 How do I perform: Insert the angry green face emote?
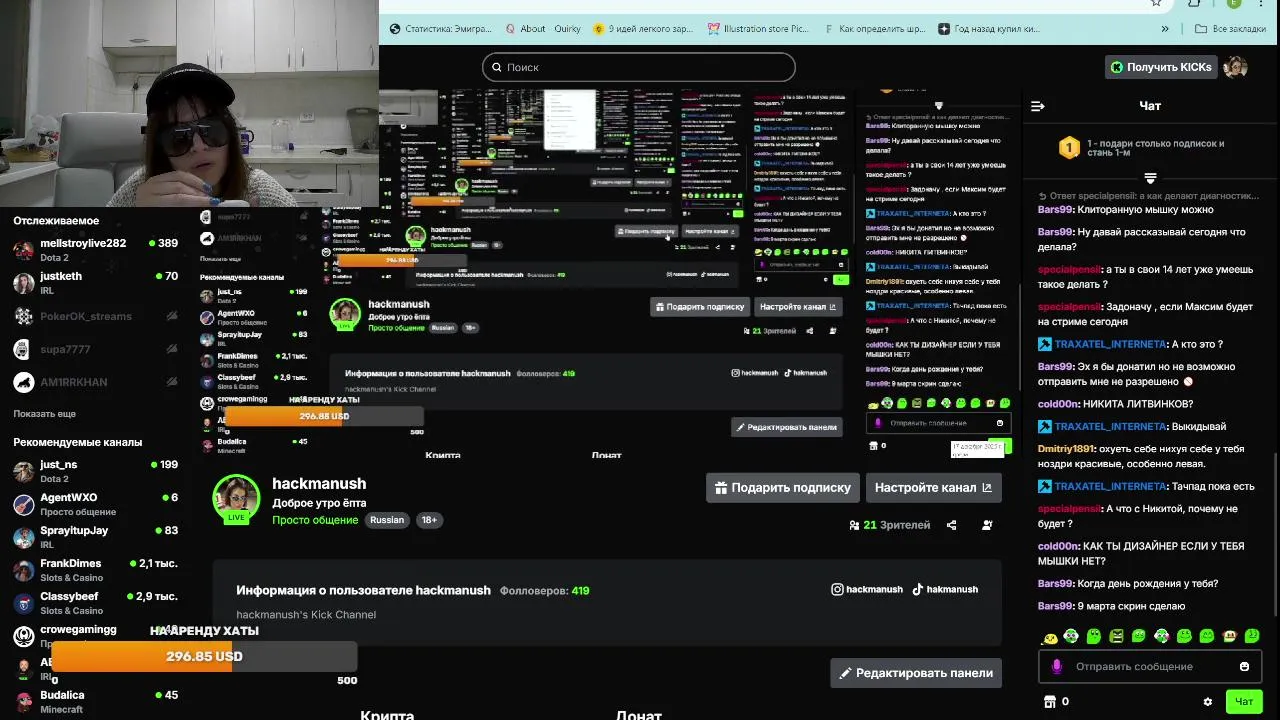1116,636
